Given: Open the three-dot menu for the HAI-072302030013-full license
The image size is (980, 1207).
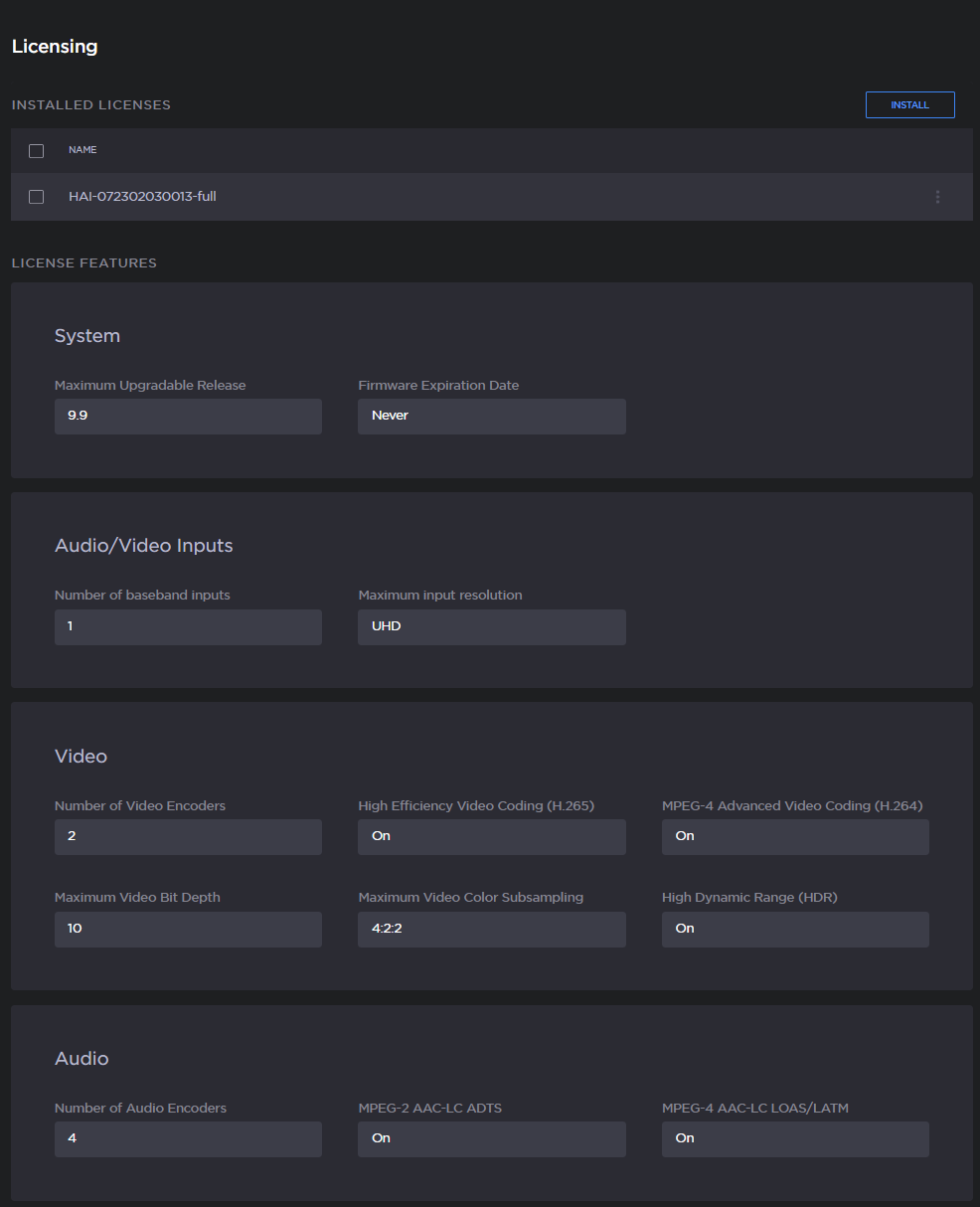Looking at the screenshot, I should tap(936, 197).
